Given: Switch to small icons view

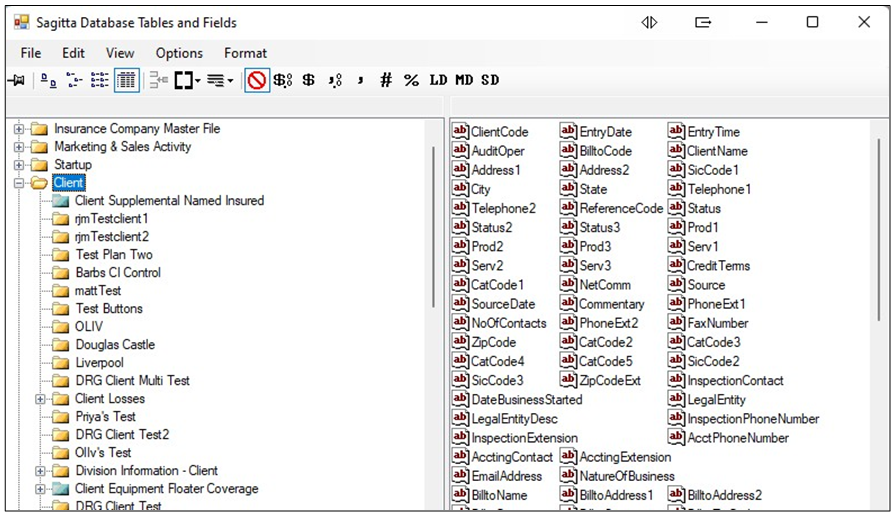Looking at the screenshot, I should [x=74, y=81].
